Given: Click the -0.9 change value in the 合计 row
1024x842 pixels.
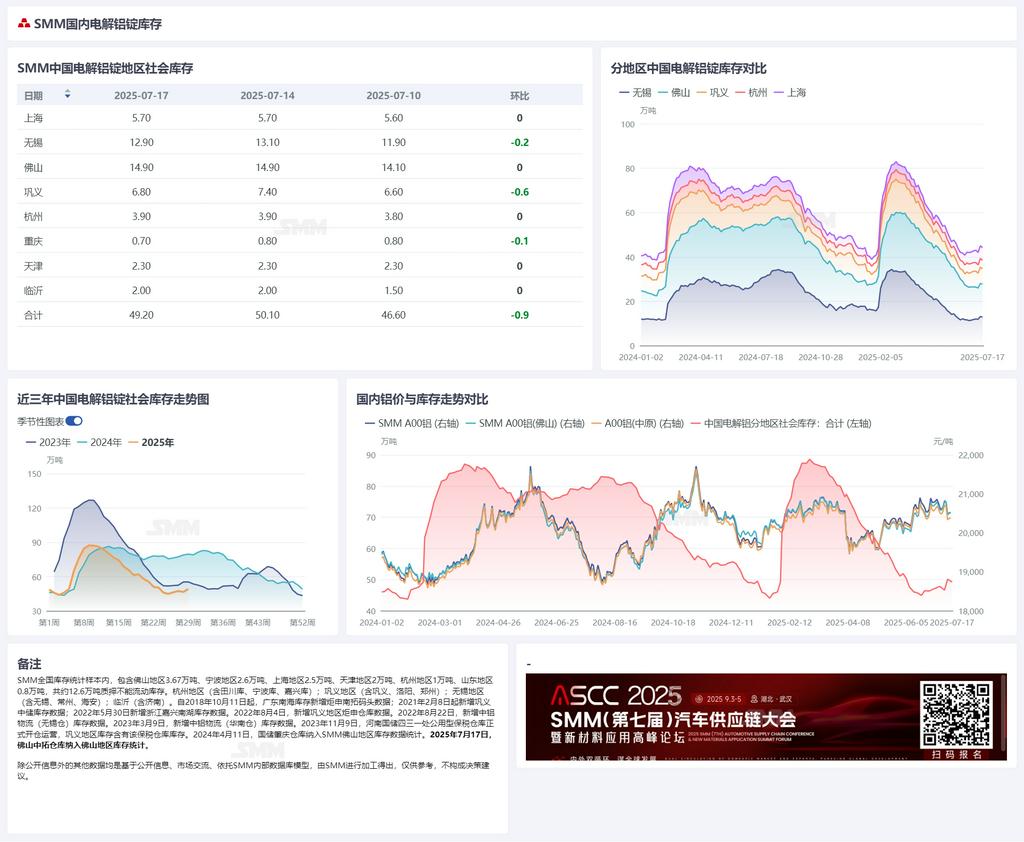Looking at the screenshot, I should click(520, 315).
